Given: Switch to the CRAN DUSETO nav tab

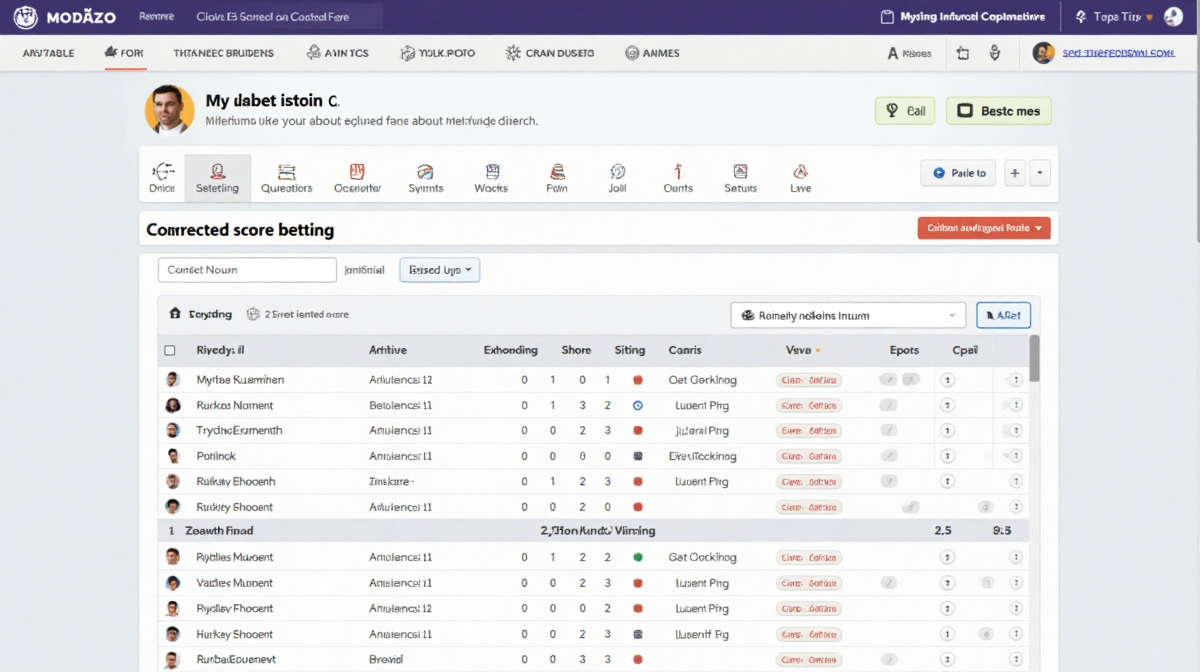Looking at the screenshot, I should coord(550,53).
